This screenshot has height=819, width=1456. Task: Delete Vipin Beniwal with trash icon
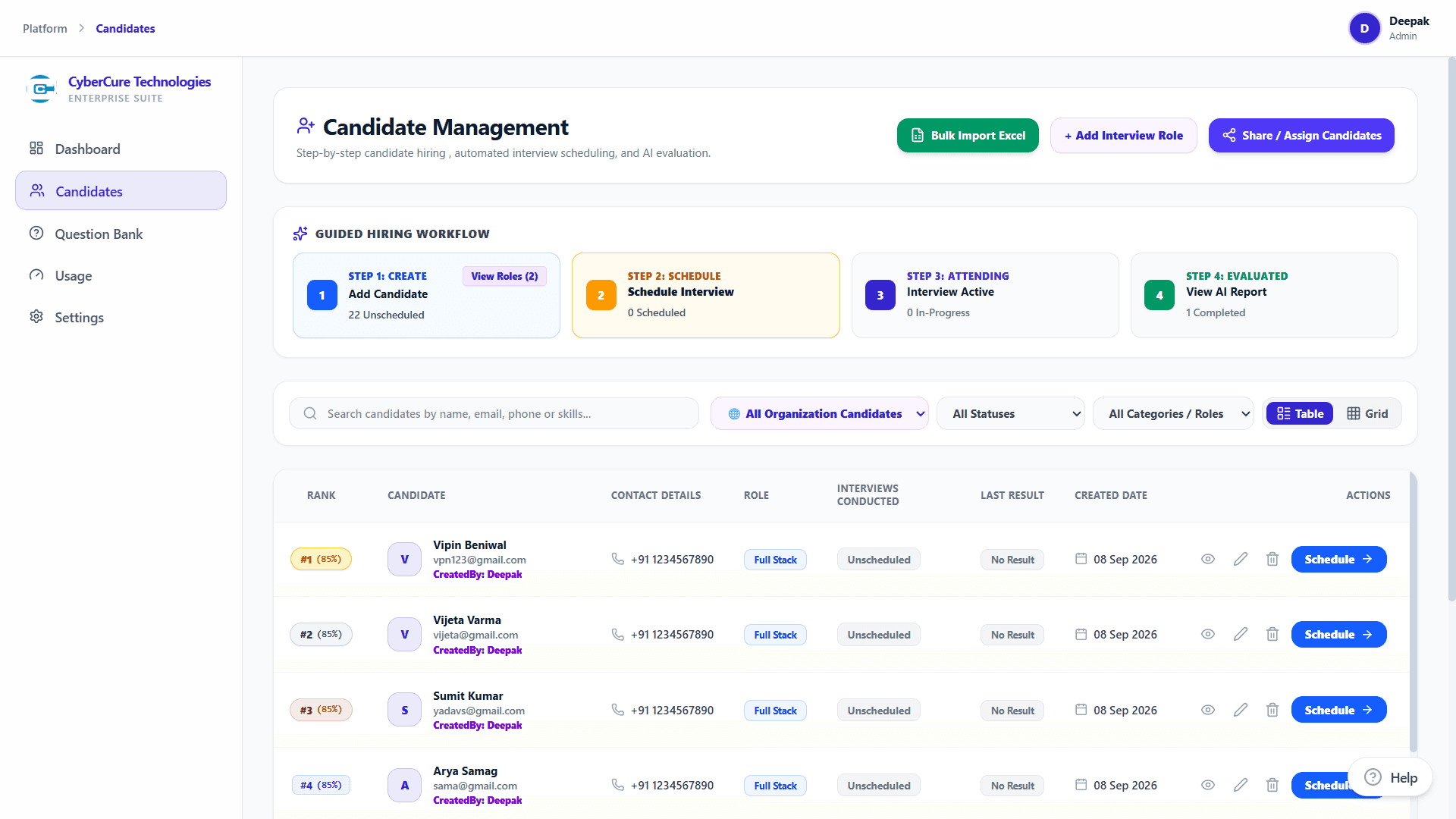pos(1272,559)
